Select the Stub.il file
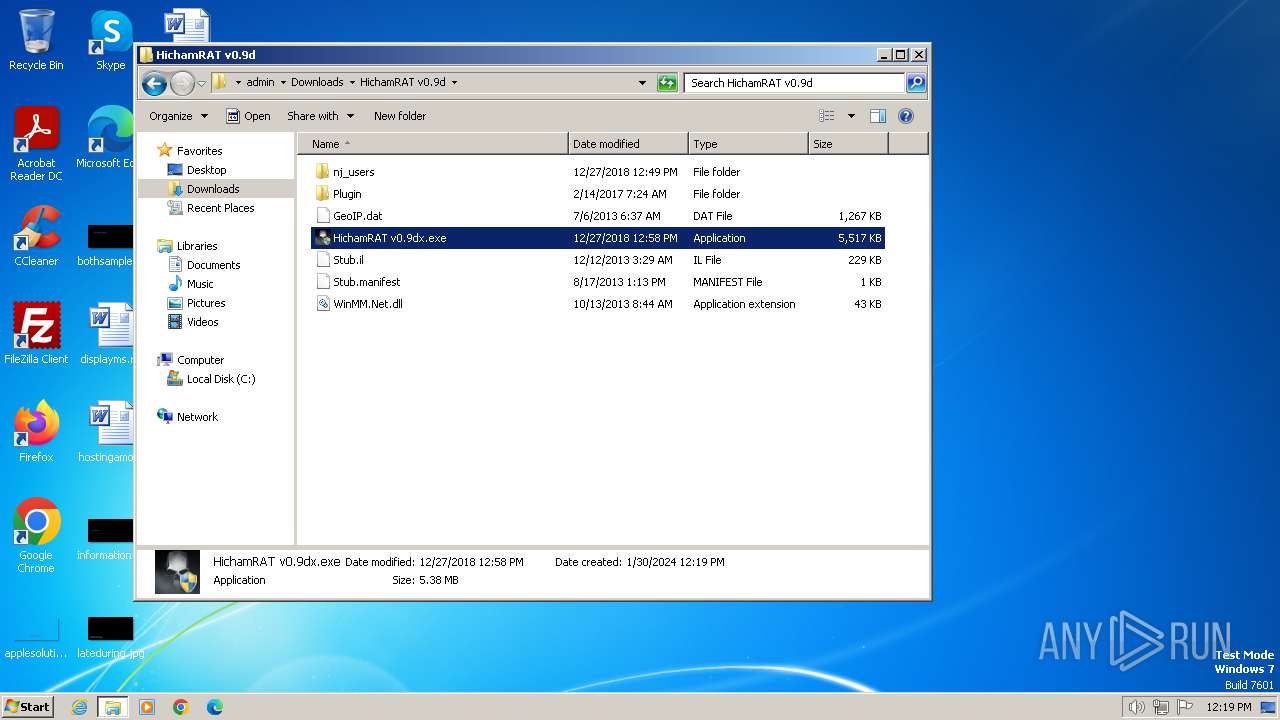 tap(598, 260)
